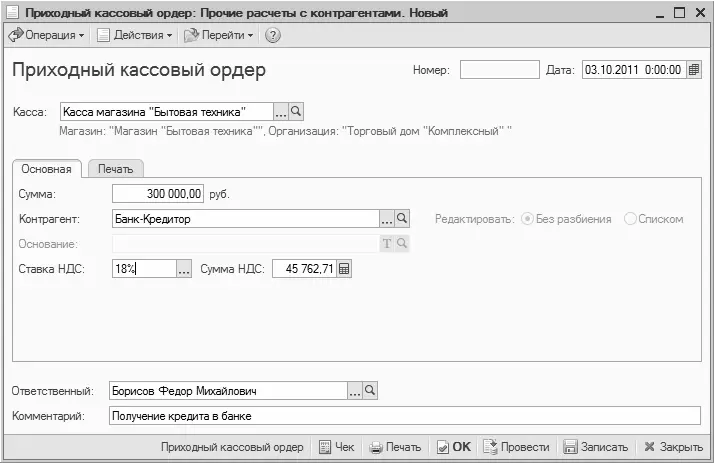This screenshot has height=463, width=714.
Task: Switch to the Основная tab
Action: pyautogui.click(x=46, y=169)
